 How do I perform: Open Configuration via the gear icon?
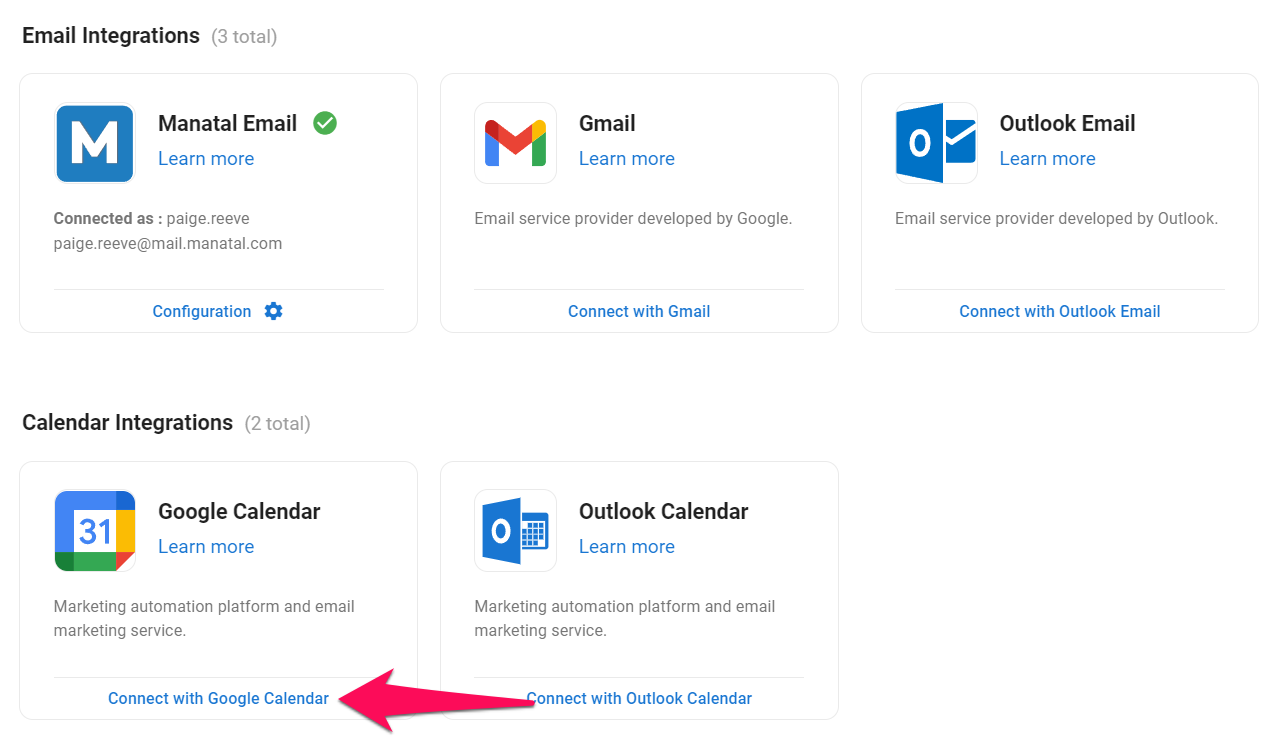[x=273, y=311]
